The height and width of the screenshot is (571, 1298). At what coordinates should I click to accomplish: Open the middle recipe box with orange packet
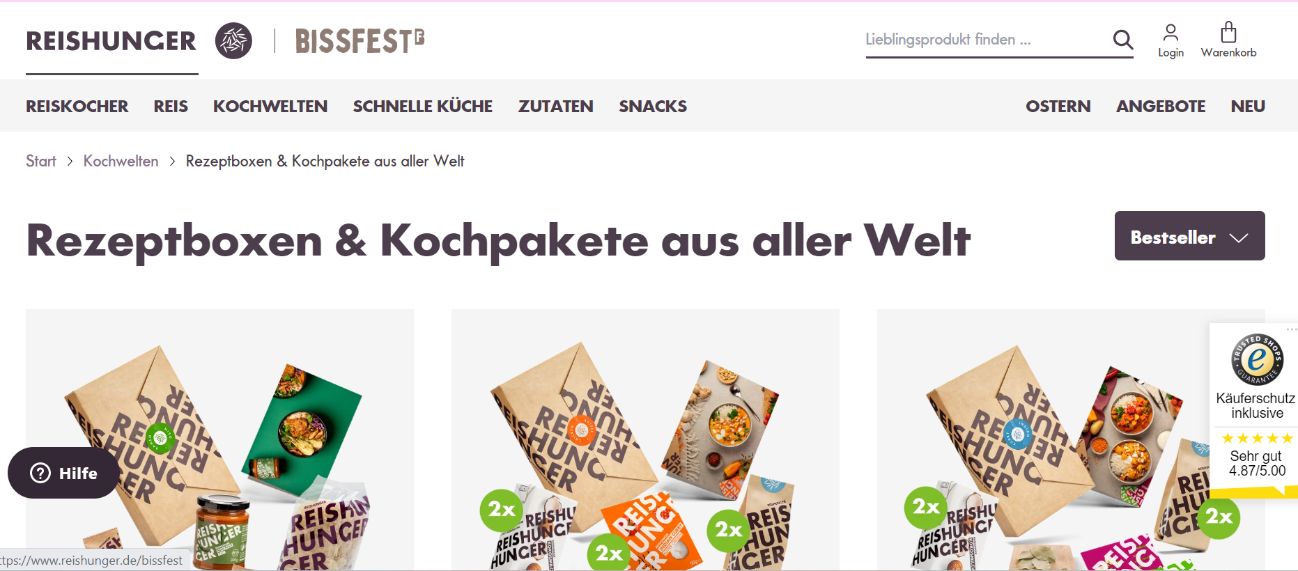pos(645,440)
